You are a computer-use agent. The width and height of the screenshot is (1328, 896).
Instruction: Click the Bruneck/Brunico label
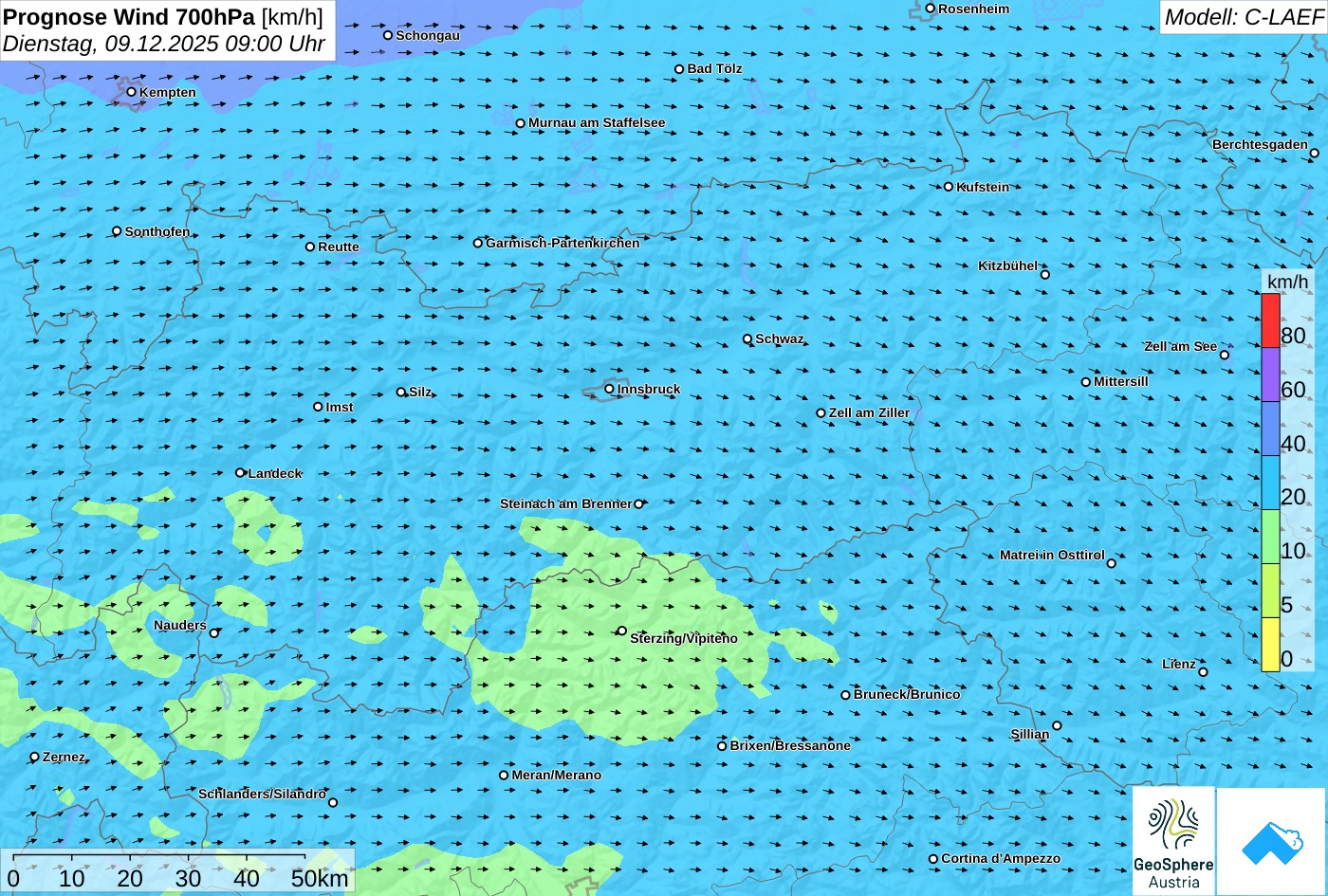(x=907, y=694)
